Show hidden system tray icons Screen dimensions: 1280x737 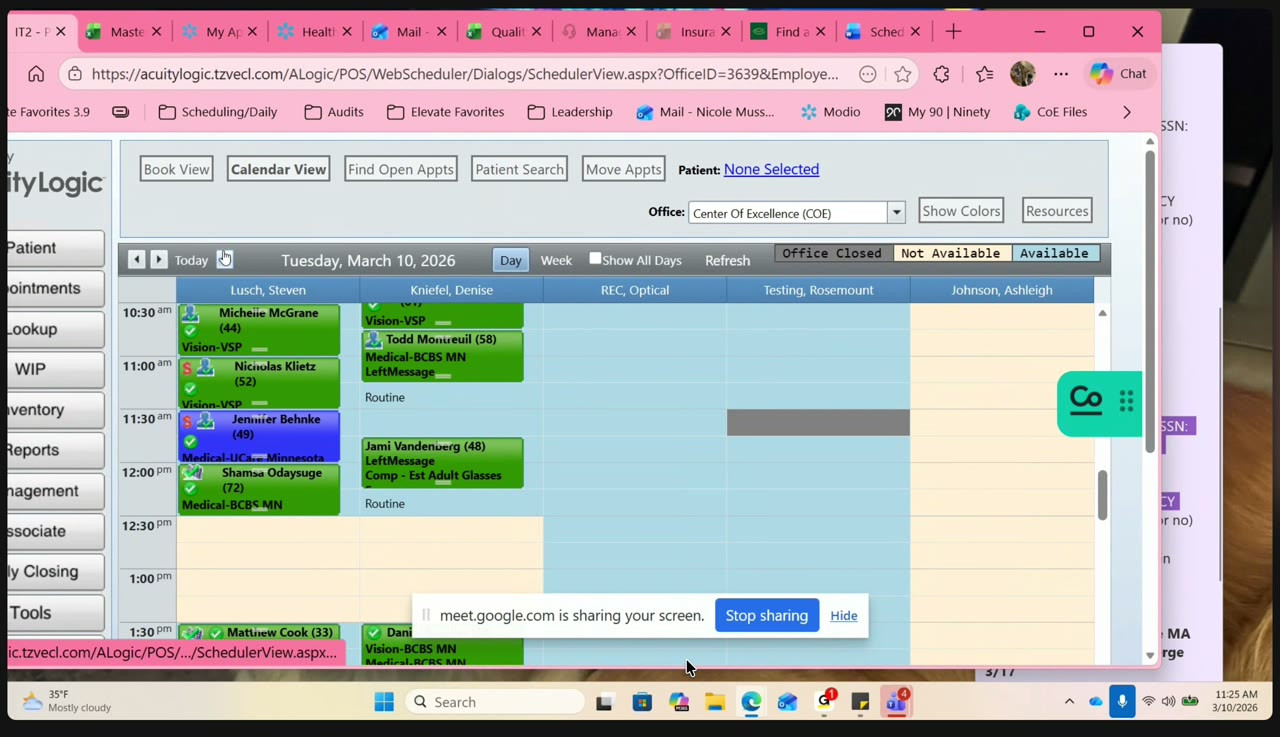[1069, 702]
